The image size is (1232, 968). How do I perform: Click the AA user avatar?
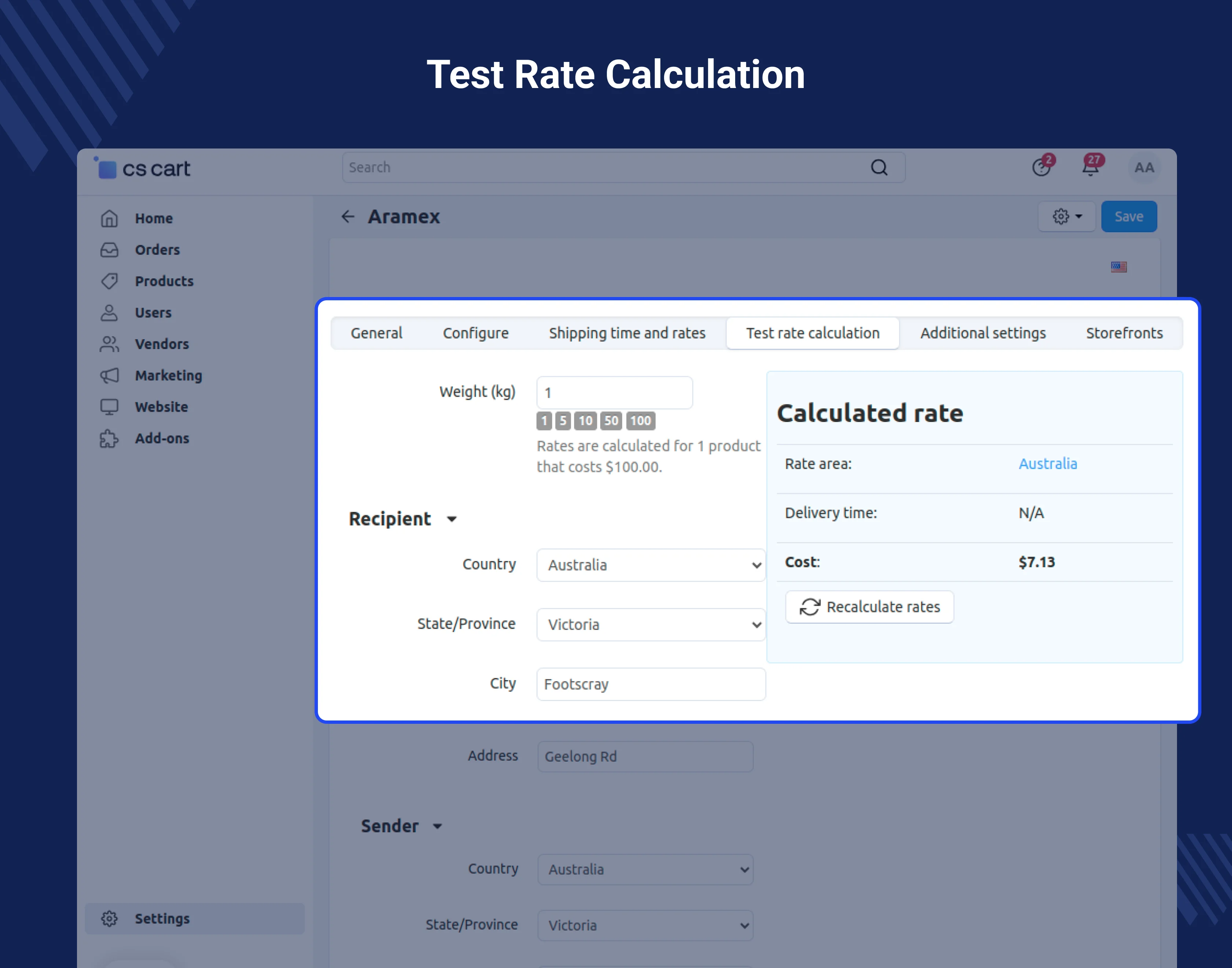pos(1144,168)
